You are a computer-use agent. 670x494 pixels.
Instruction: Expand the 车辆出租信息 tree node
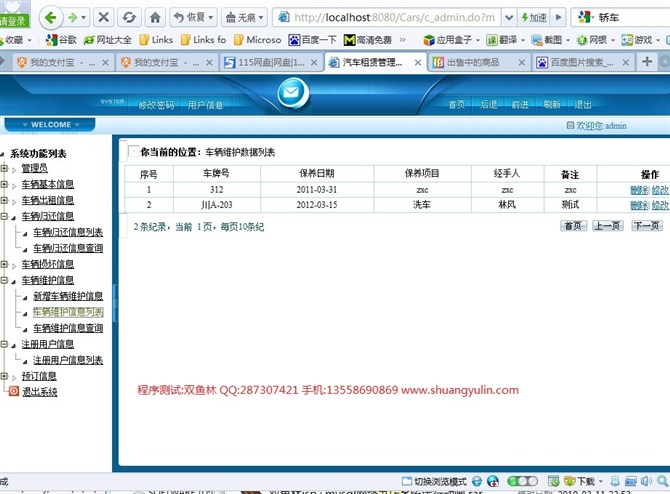point(4,200)
